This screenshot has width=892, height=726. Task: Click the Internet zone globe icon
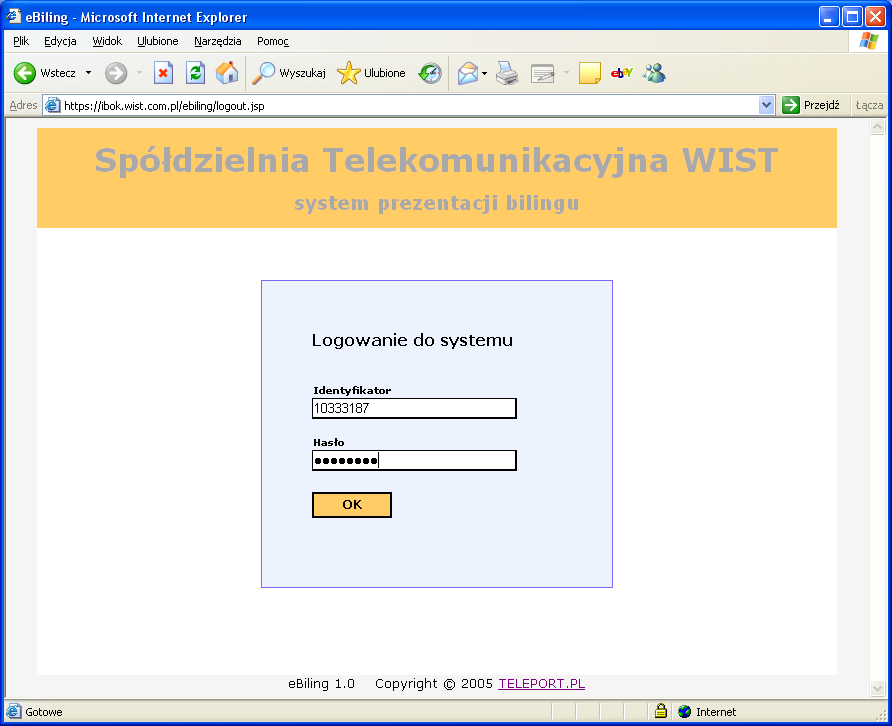pos(684,711)
